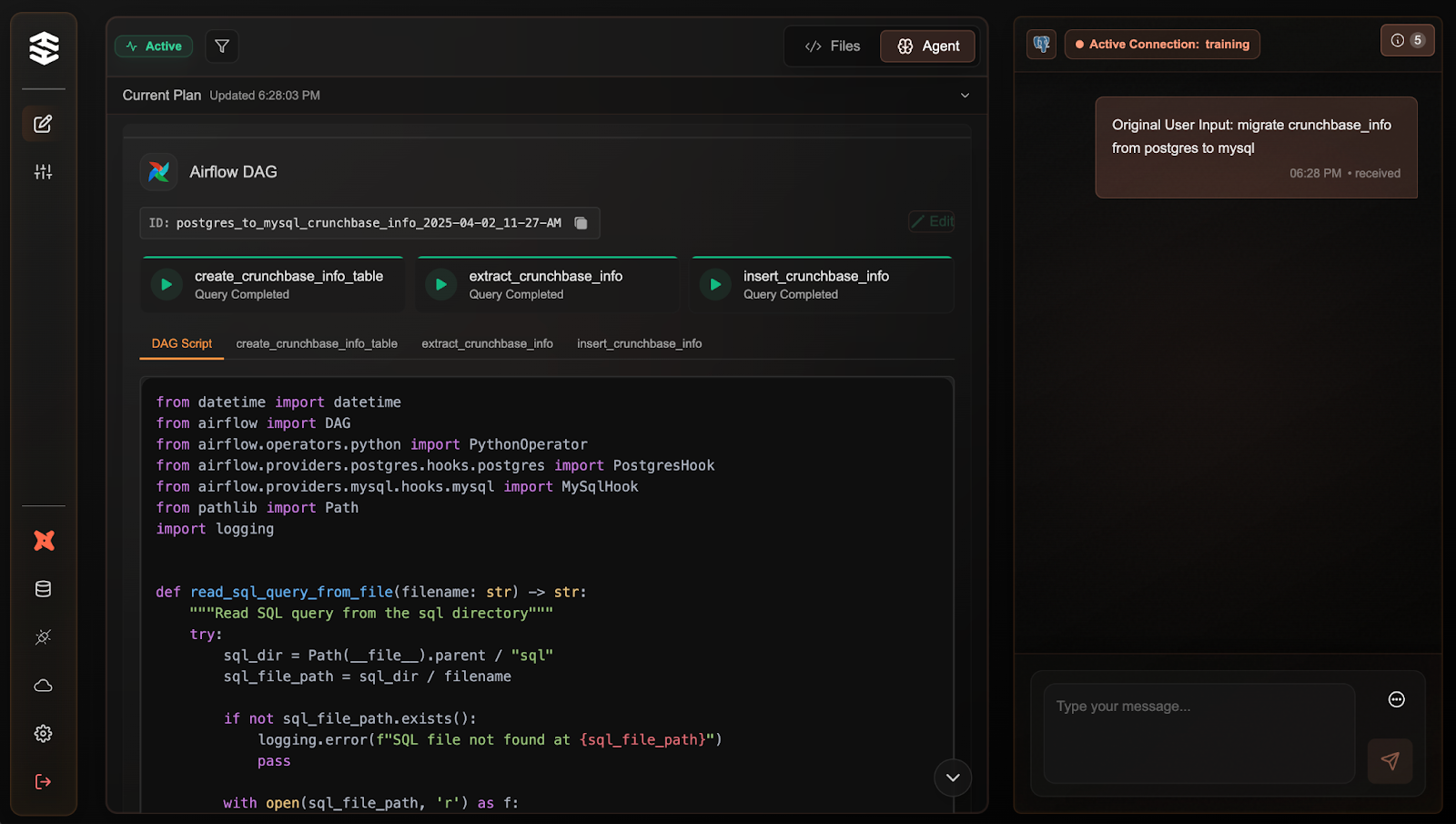
Task: Click the logout icon at sidebar bottom
Action: coord(43,782)
